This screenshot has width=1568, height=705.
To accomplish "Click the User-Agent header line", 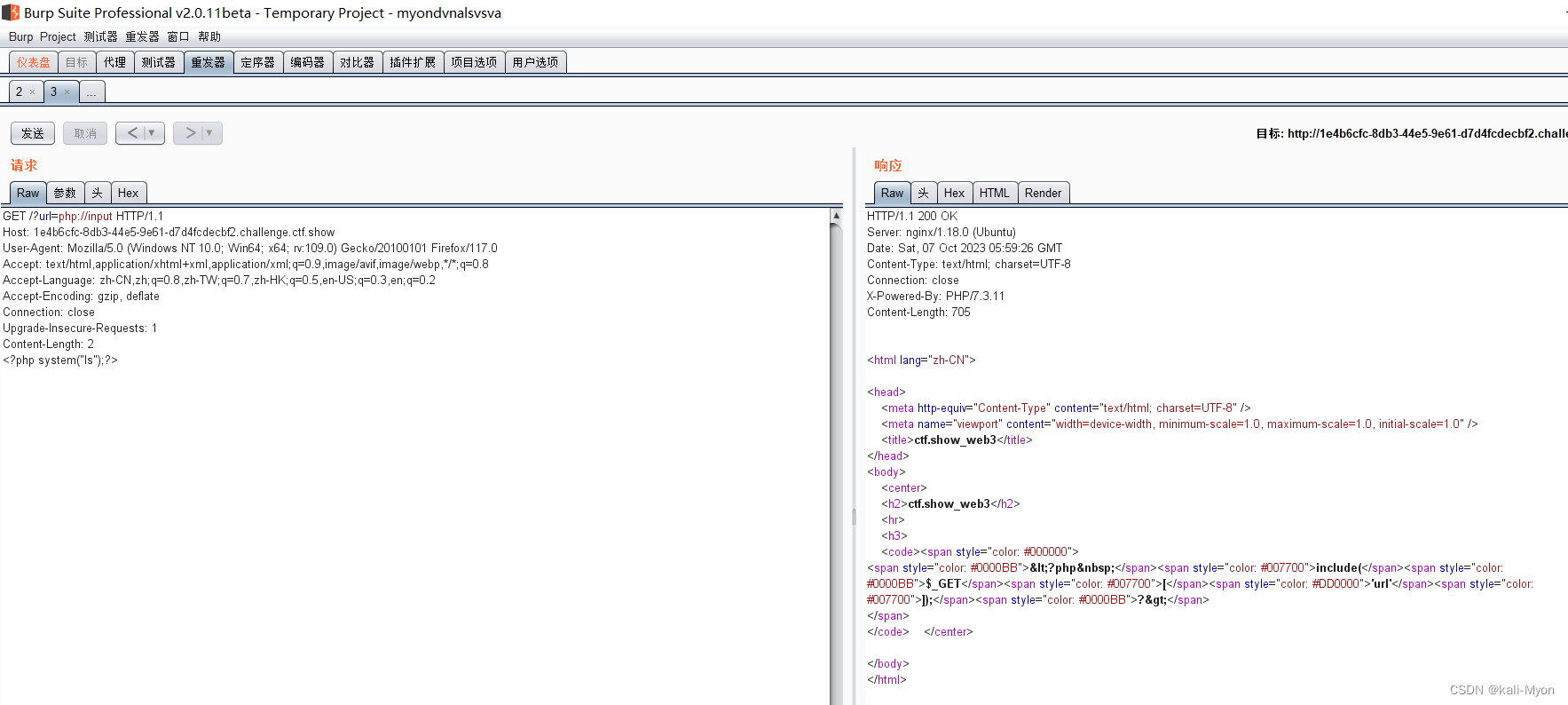I will tap(250, 248).
